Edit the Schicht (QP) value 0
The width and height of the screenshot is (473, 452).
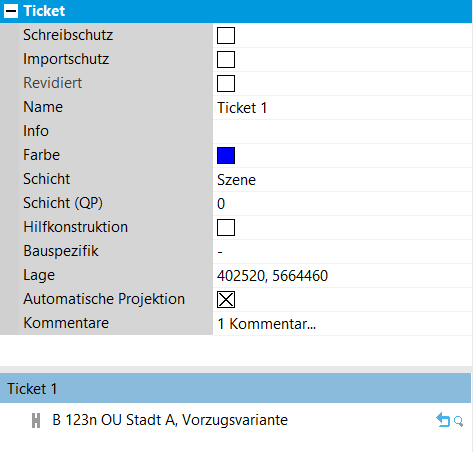tap(342, 204)
